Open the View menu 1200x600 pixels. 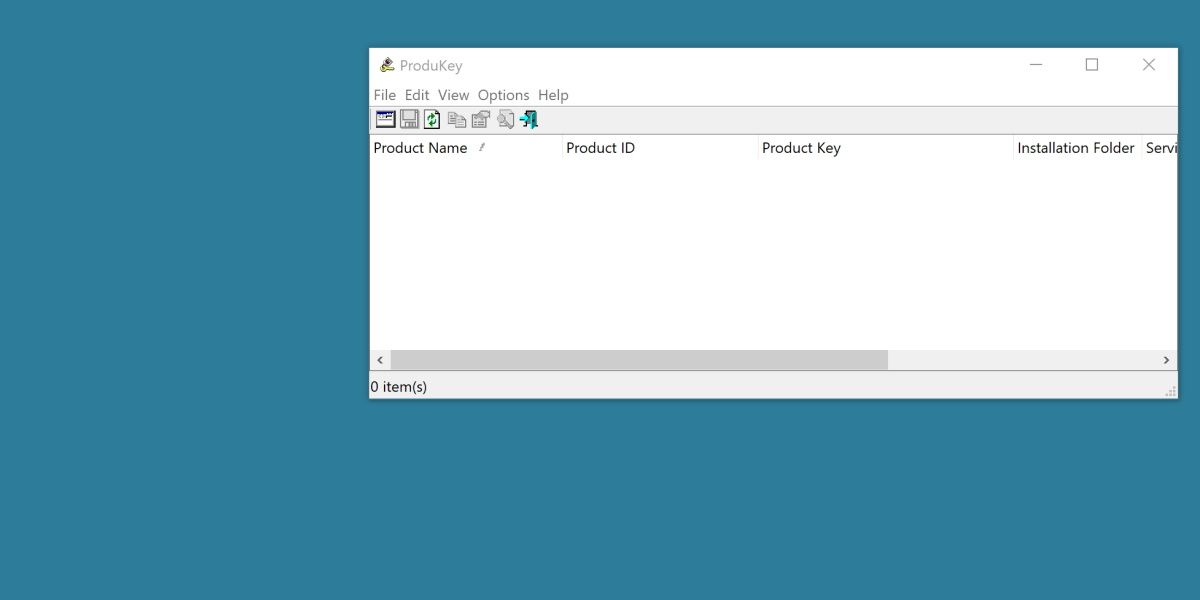coord(453,95)
